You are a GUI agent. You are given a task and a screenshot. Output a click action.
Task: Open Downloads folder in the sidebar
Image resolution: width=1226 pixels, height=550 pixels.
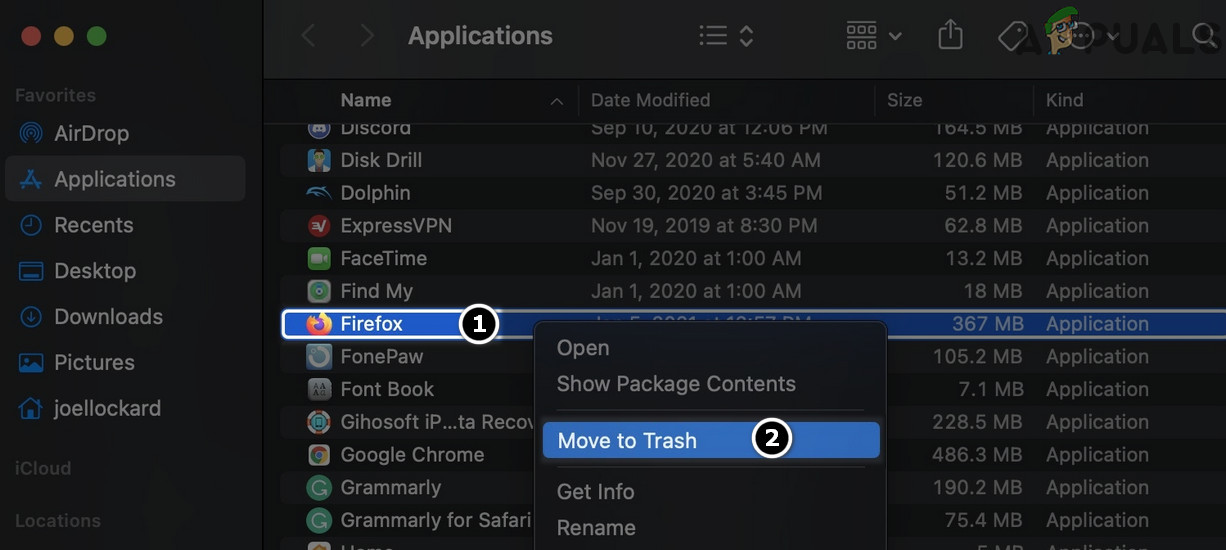click(x=107, y=317)
